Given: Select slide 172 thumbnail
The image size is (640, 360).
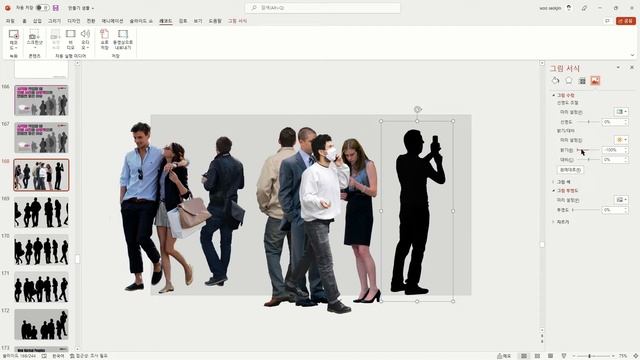Looking at the screenshot, I should coord(41,324).
